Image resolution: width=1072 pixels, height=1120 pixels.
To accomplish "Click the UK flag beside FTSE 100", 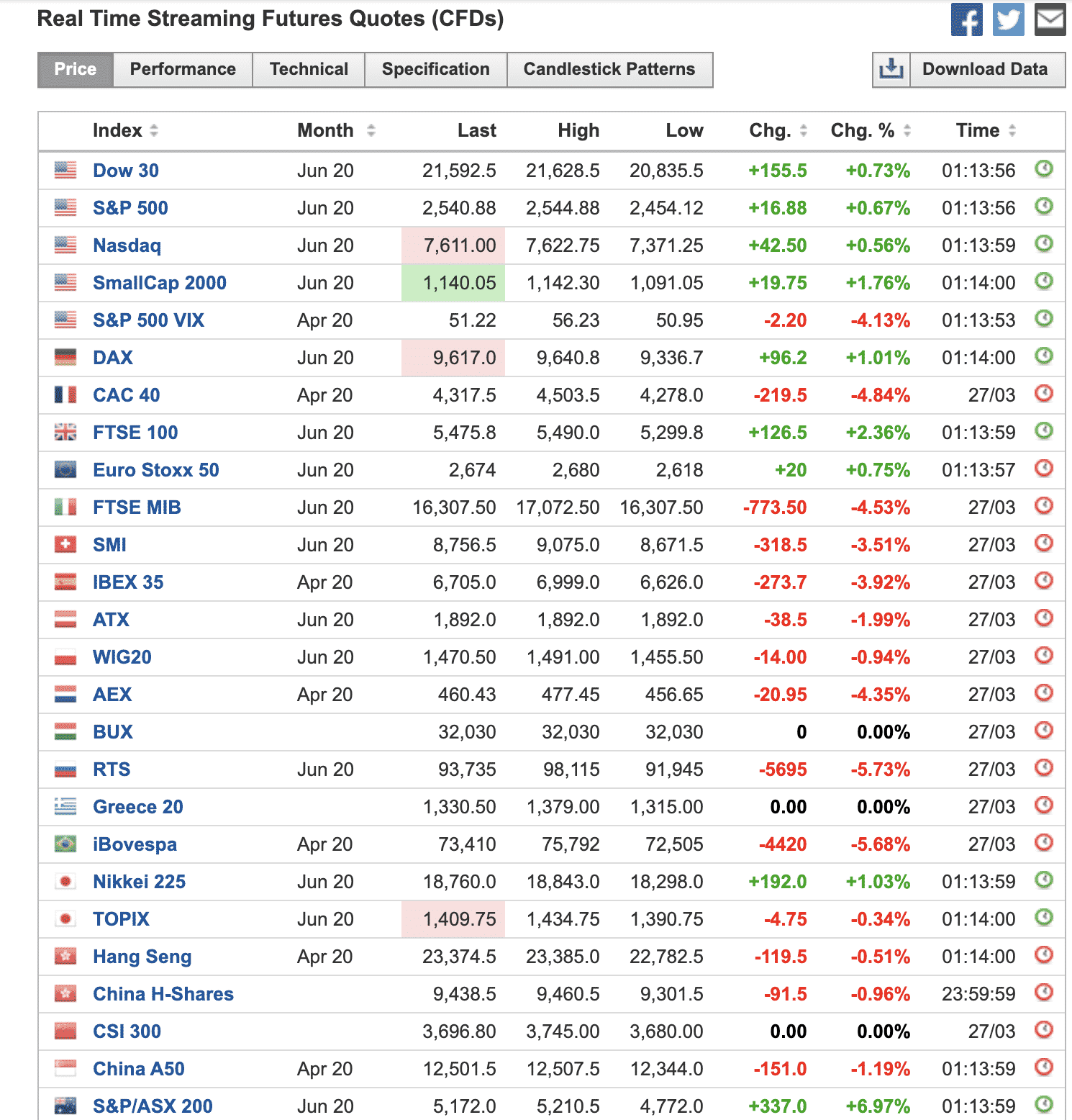I will point(65,433).
